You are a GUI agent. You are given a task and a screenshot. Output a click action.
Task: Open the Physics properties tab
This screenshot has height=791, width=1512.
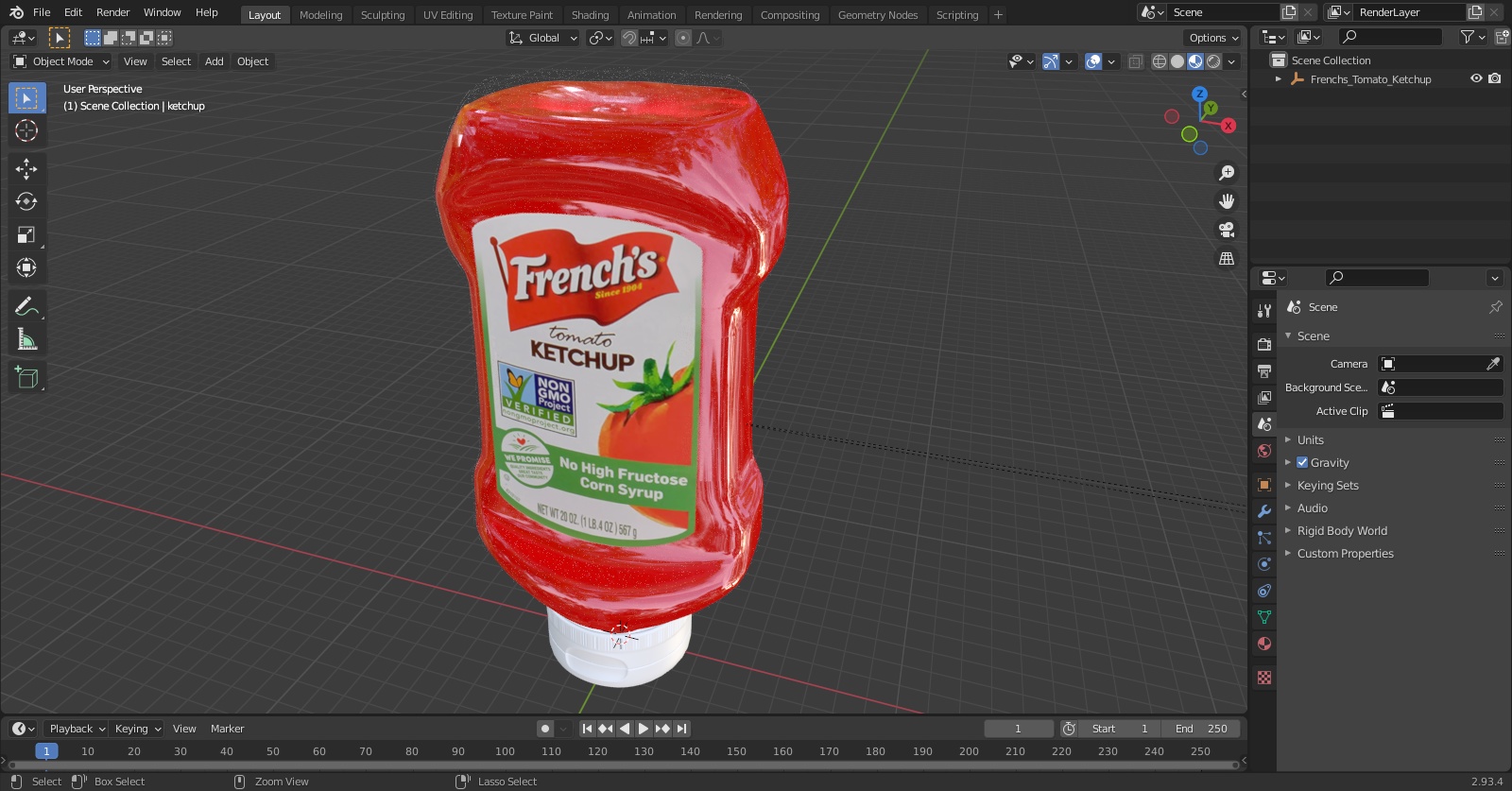point(1264,564)
